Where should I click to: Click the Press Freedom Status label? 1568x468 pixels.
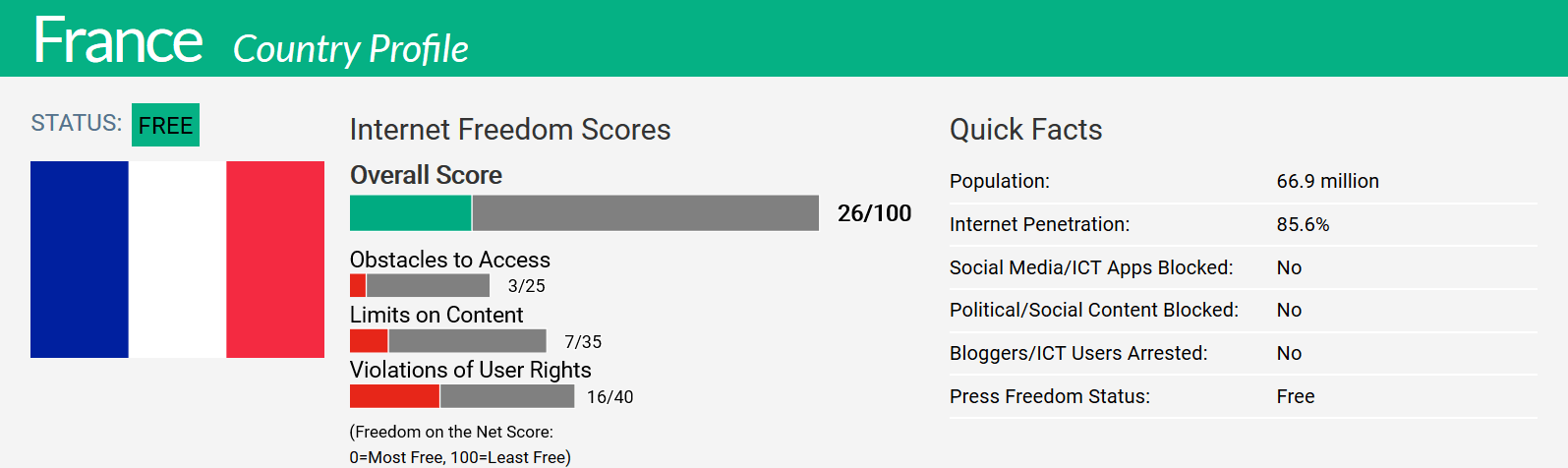[x=1050, y=396]
